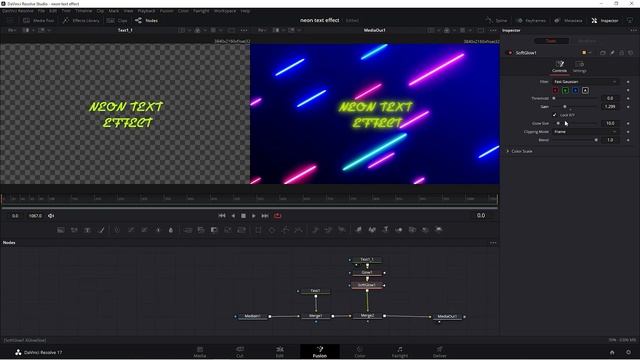Uncheck the Lock X/Y checkbox

(x=554, y=115)
